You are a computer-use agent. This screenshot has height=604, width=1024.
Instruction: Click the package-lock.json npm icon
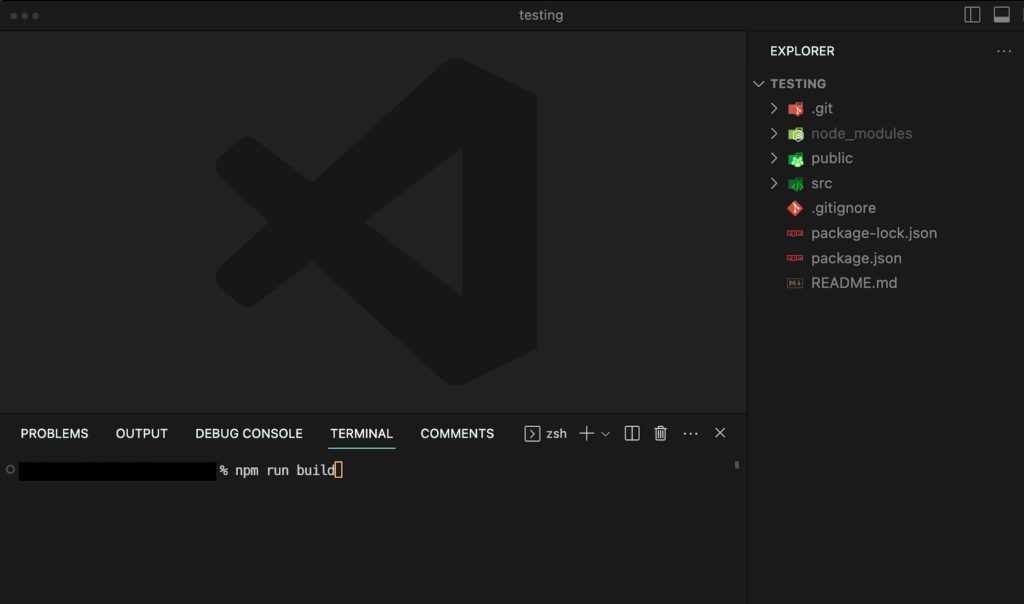coord(795,233)
